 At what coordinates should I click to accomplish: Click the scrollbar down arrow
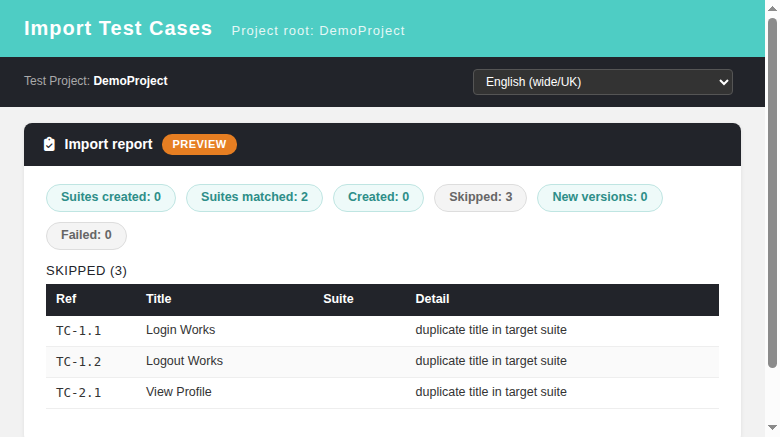(772, 428)
